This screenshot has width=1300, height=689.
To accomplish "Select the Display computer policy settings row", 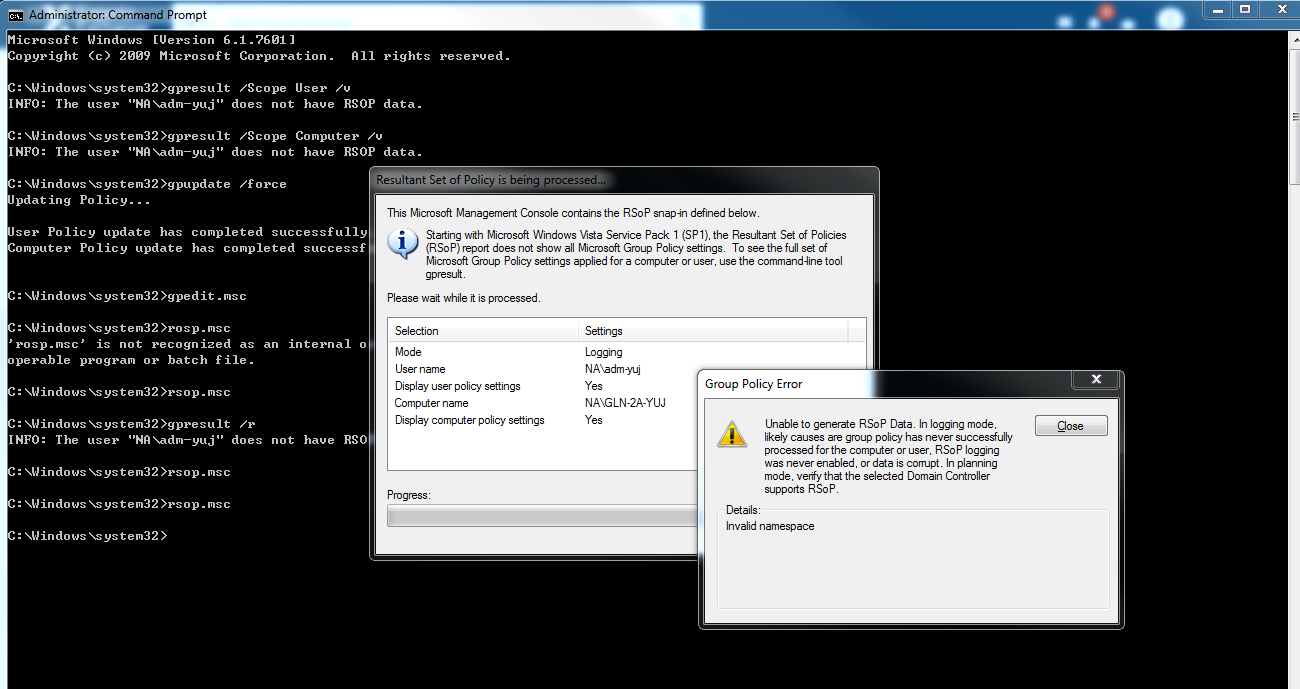I will click(469, 420).
